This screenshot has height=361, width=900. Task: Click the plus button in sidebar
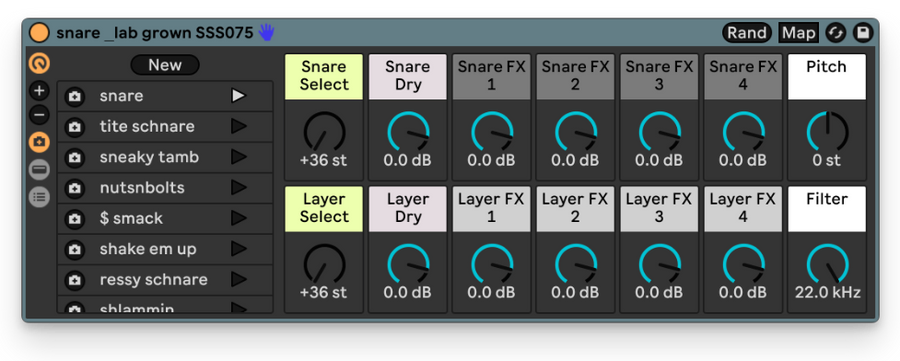tap(40, 91)
